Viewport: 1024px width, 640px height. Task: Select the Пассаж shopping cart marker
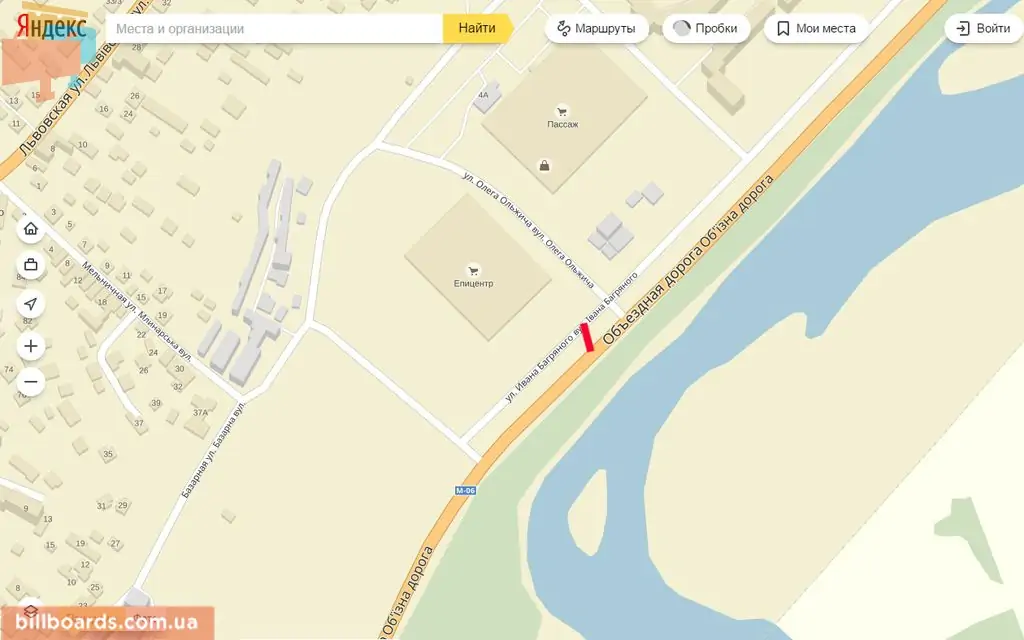click(562, 112)
